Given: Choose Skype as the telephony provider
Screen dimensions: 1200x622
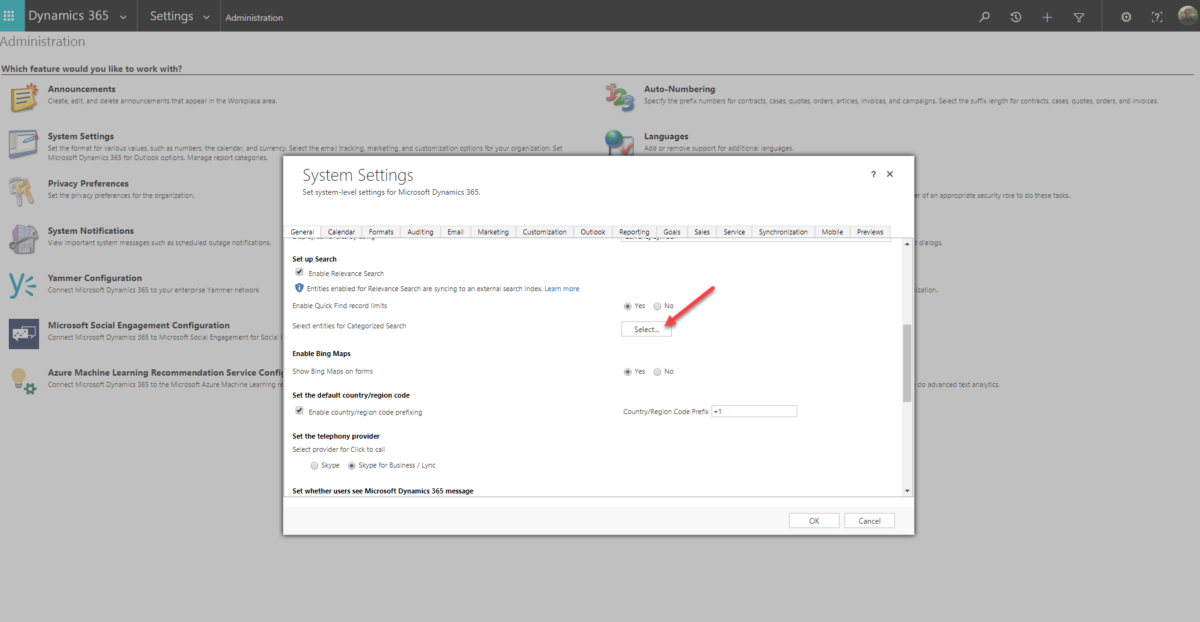Looking at the screenshot, I should 313,465.
